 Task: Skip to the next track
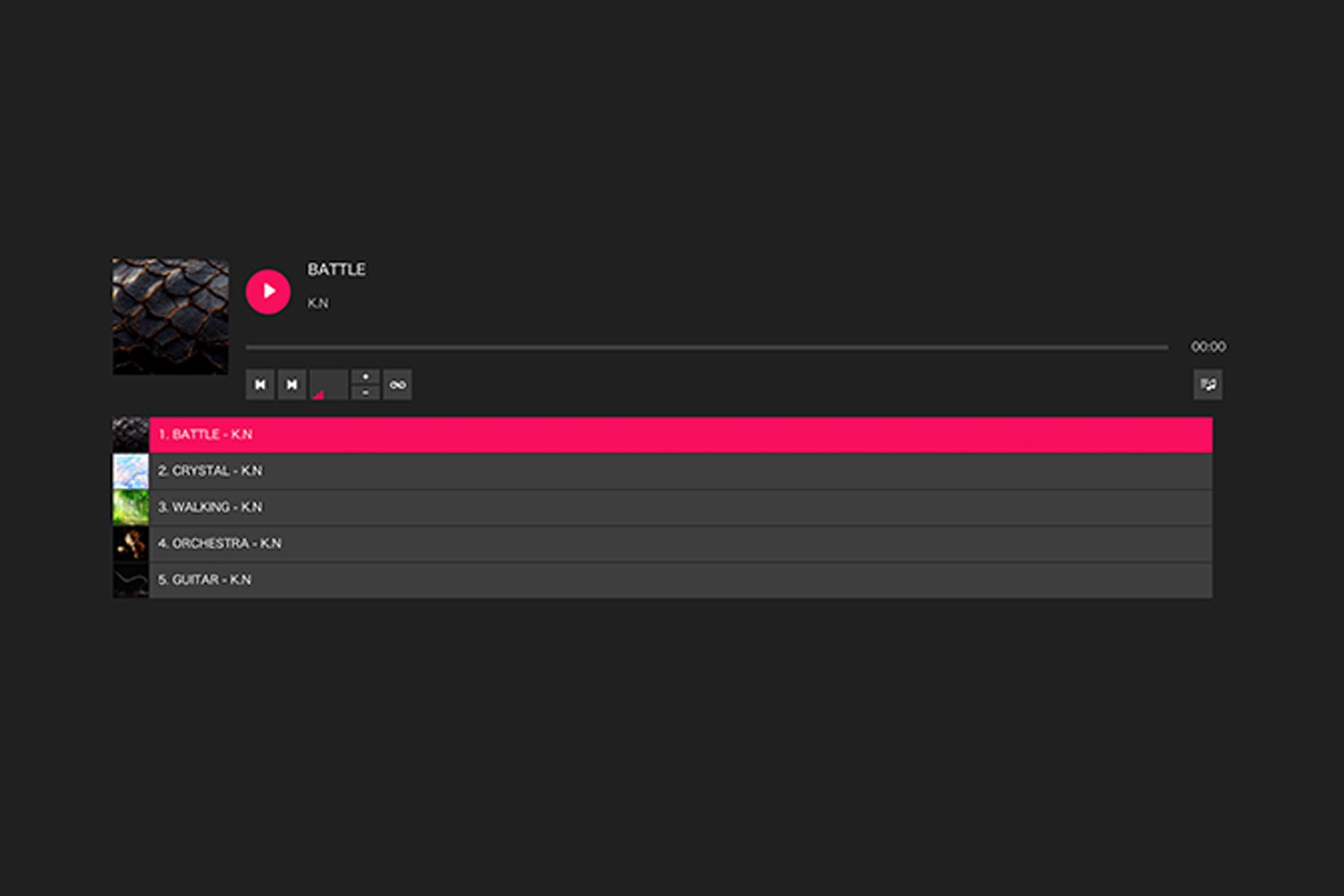[x=292, y=385]
